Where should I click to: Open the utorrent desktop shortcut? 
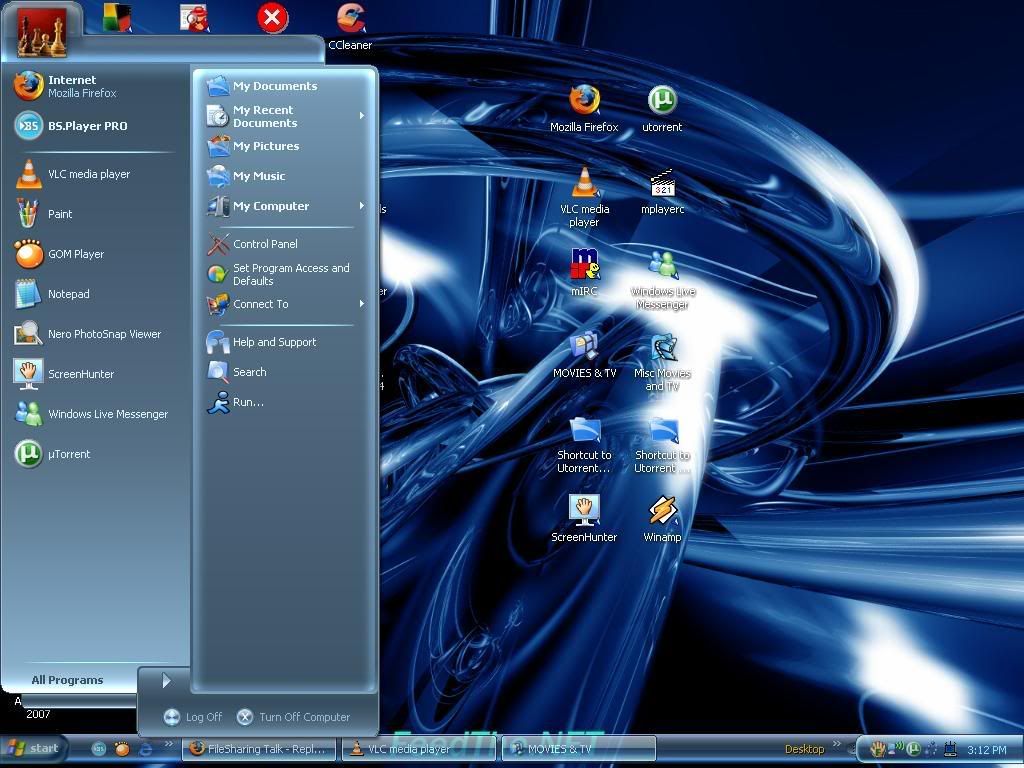(x=662, y=109)
